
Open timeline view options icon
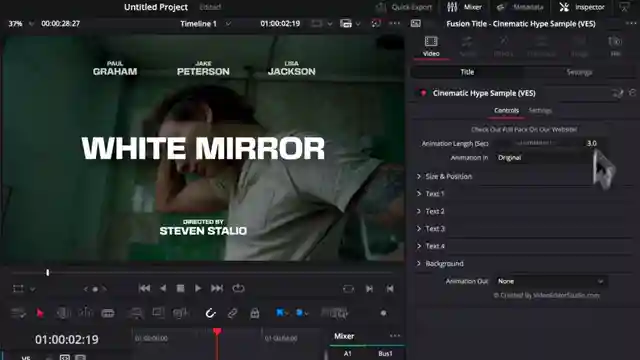[18, 313]
